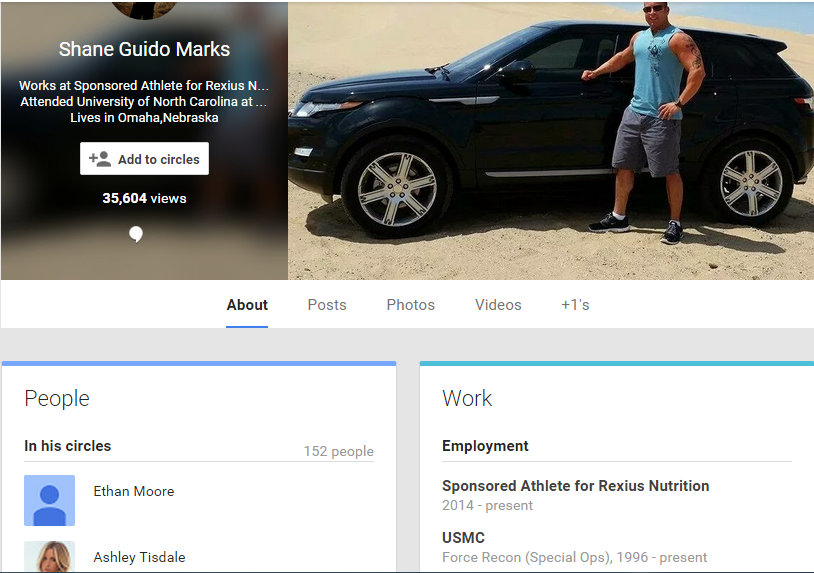Click the 35,604 views counter
814x573 pixels.
[x=144, y=198]
